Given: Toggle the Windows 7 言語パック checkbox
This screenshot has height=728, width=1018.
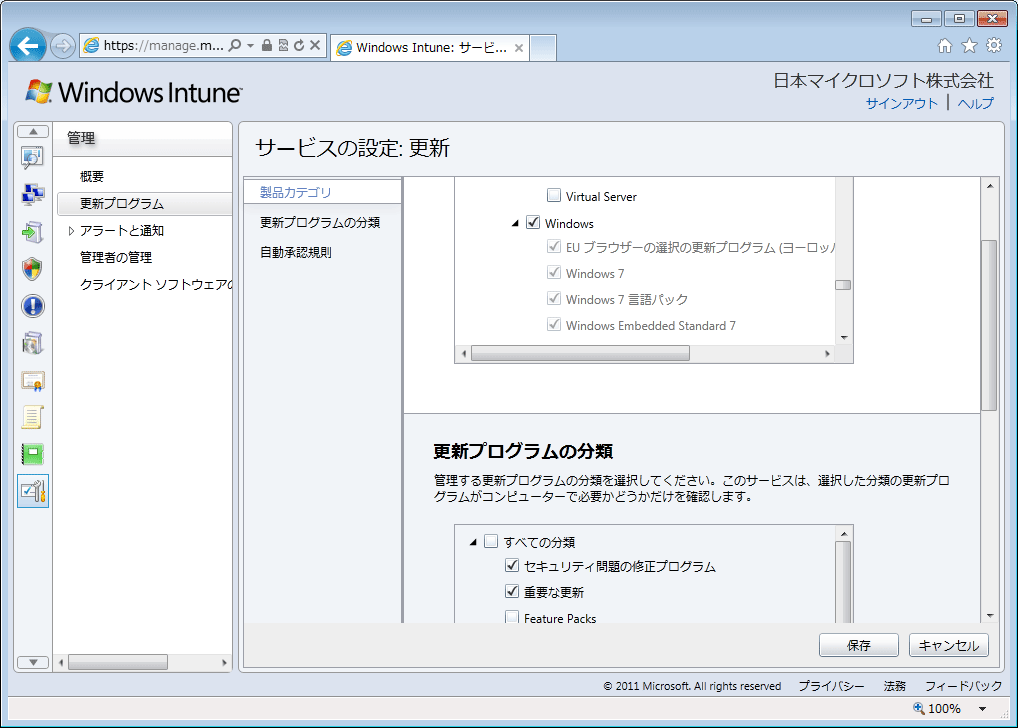Looking at the screenshot, I should tap(554, 298).
